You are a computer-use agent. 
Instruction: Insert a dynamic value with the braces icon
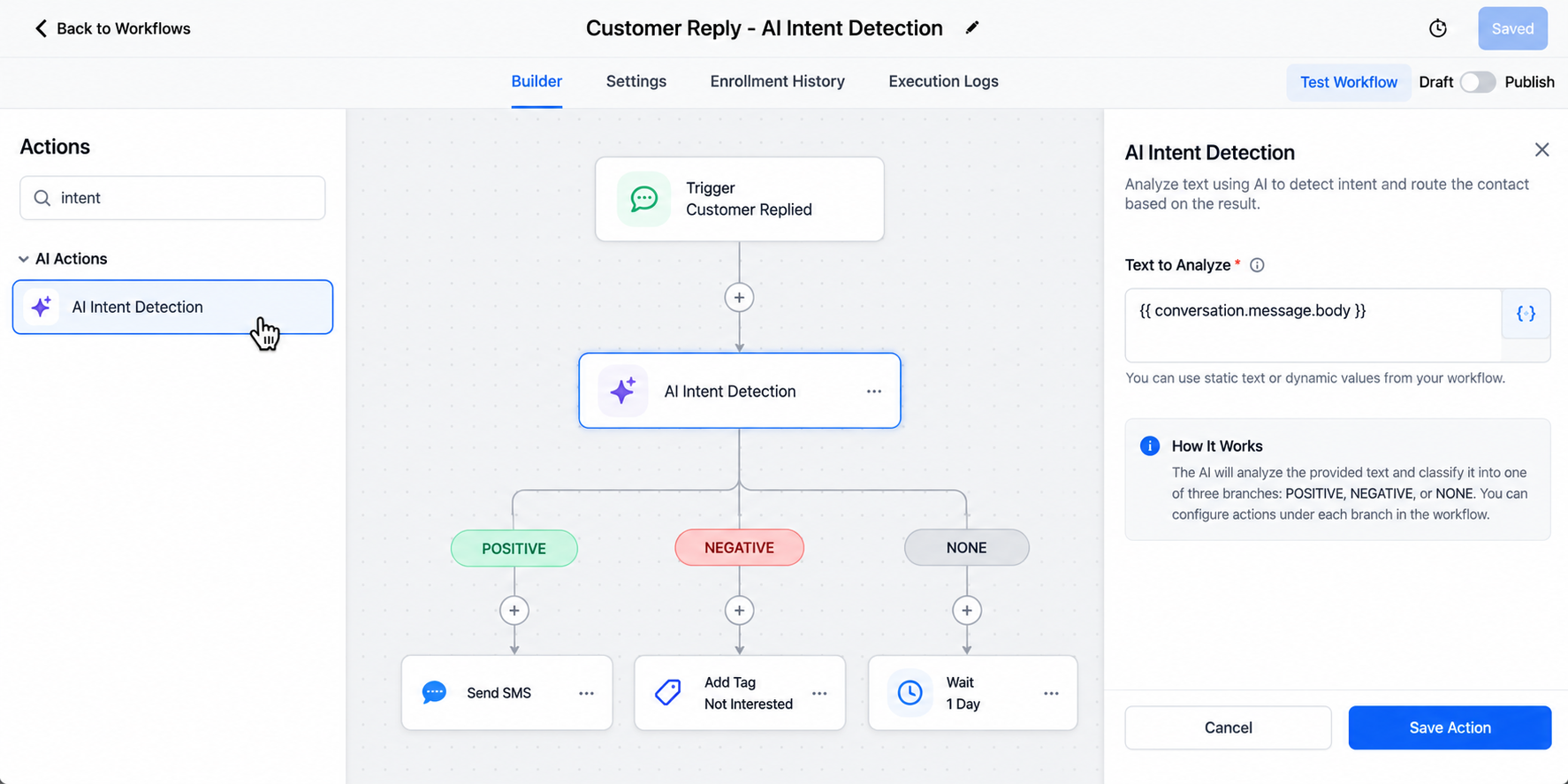(1526, 314)
